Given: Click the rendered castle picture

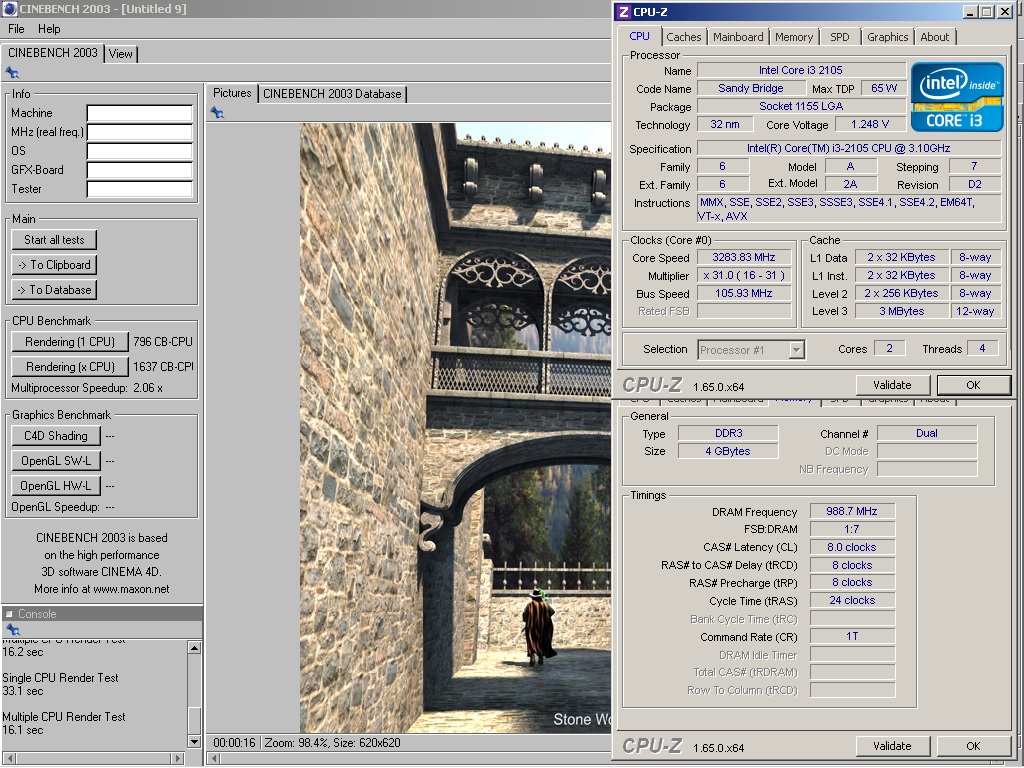Looking at the screenshot, I should (455, 428).
